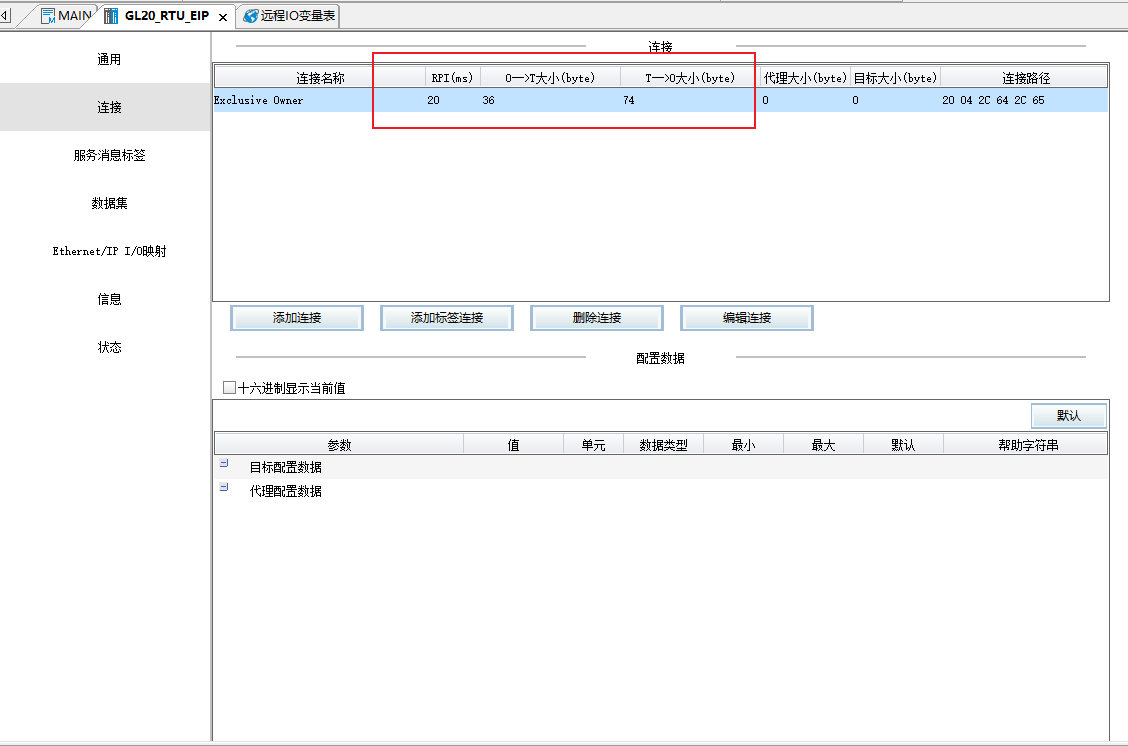Show the 信息 page
This screenshot has width=1128, height=746.
point(109,300)
